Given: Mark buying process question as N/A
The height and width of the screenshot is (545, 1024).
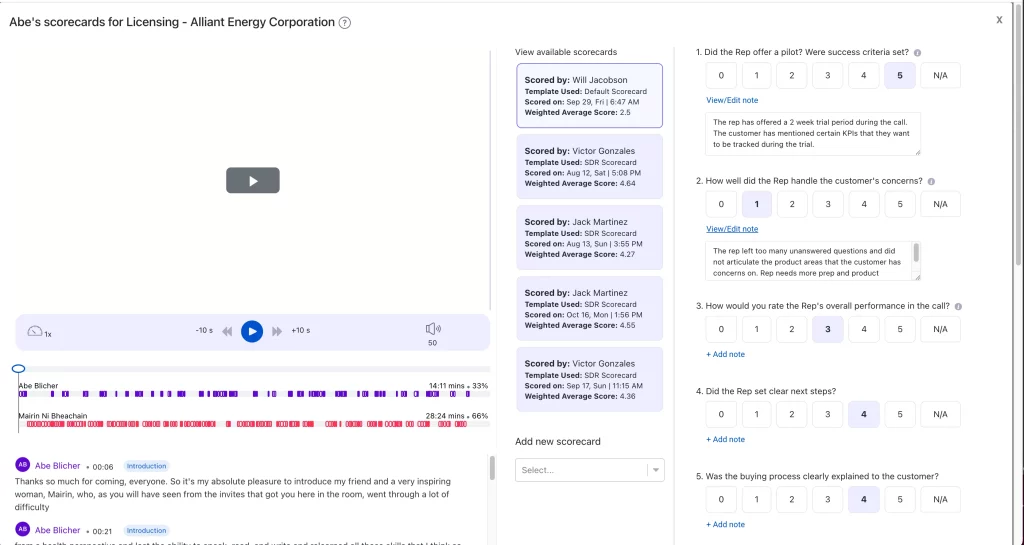Looking at the screenshot, I should [x=940, y=499].
